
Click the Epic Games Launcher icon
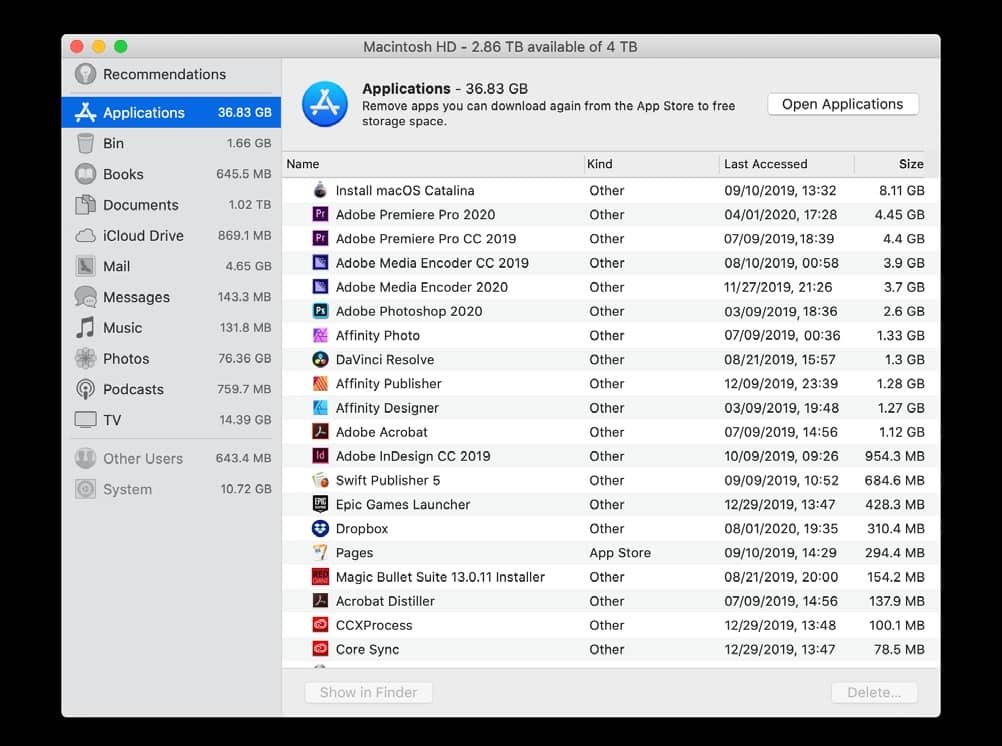(320, 504)
